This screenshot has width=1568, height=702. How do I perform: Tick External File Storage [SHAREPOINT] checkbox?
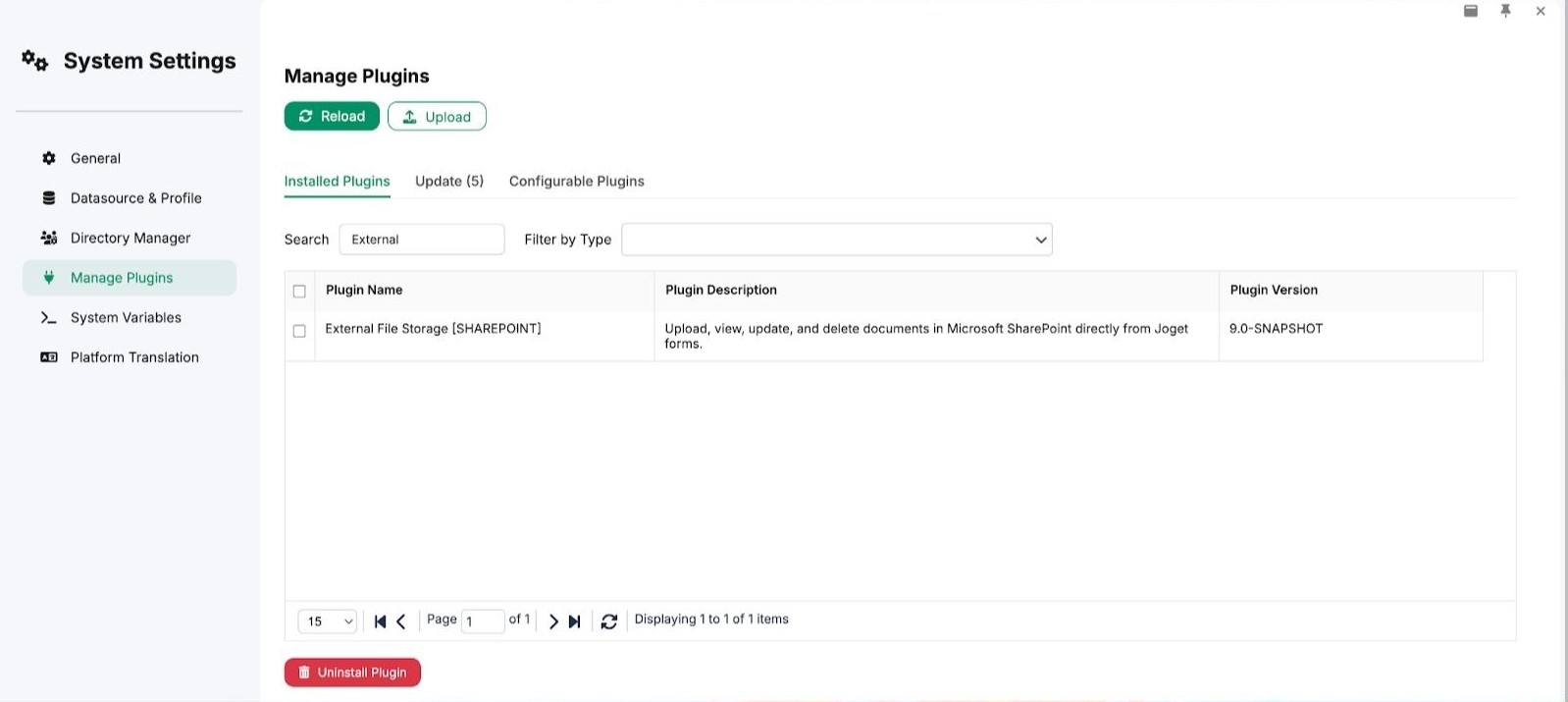(299, 331)
